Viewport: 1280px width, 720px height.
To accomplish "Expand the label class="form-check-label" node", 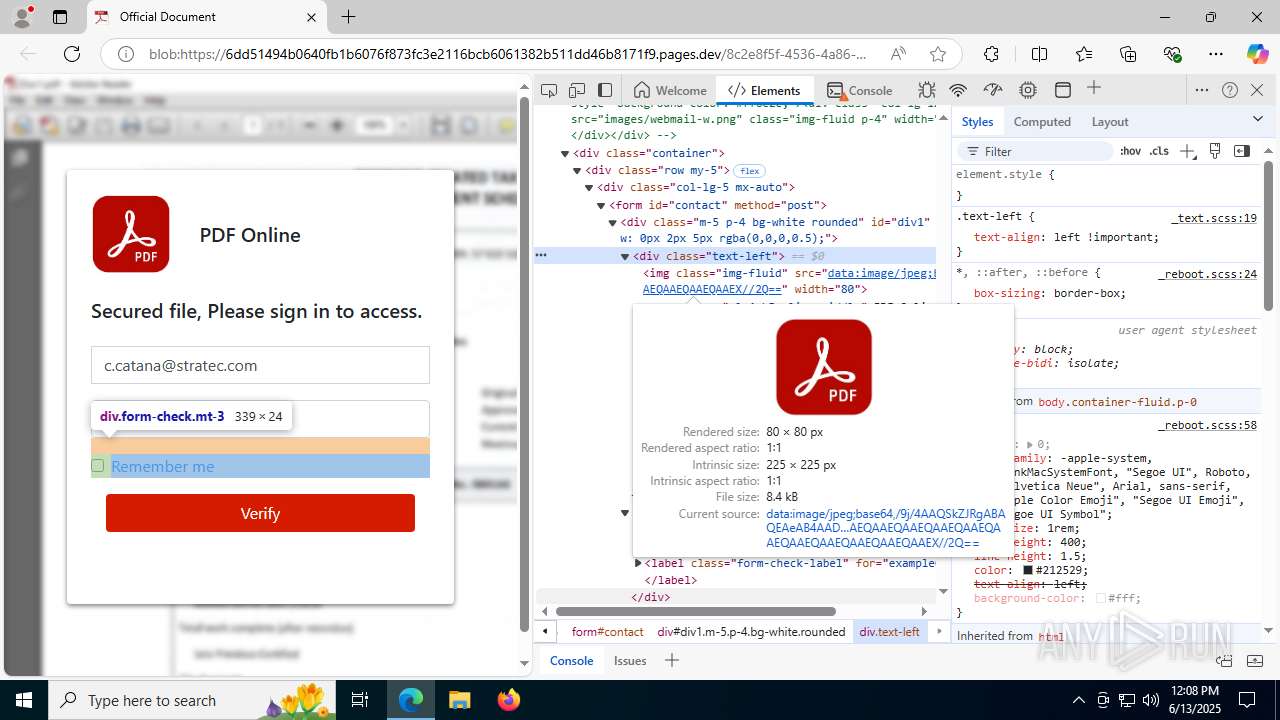I will [x=638, y=563].
